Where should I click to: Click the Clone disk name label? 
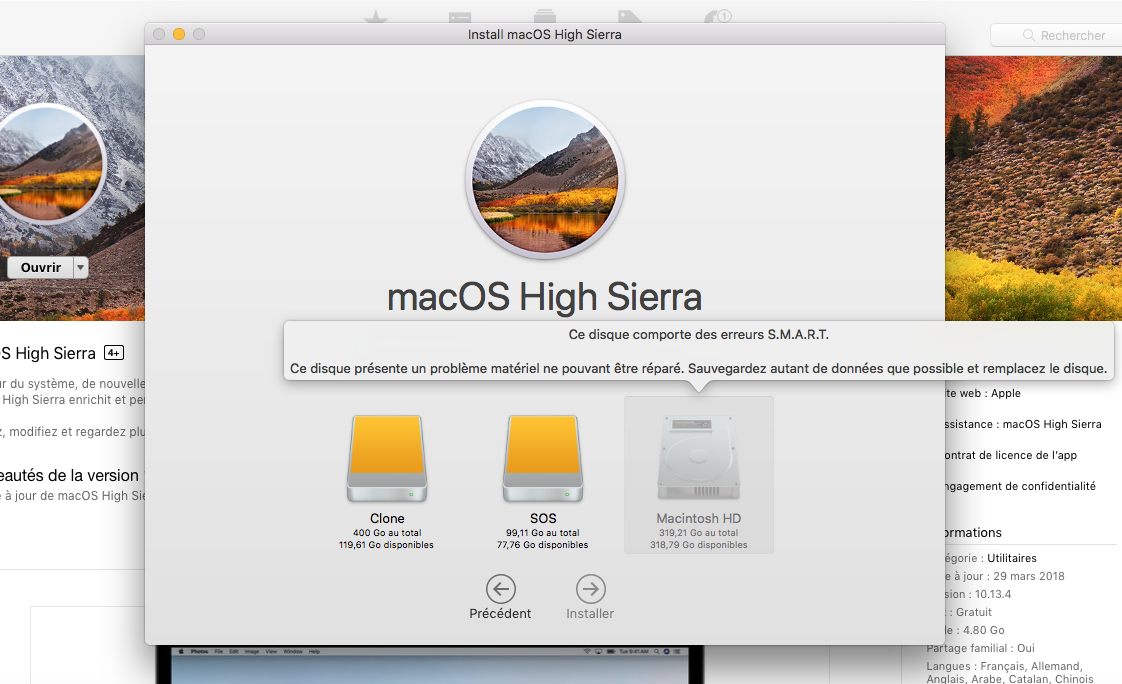click(x=387, y=518)
